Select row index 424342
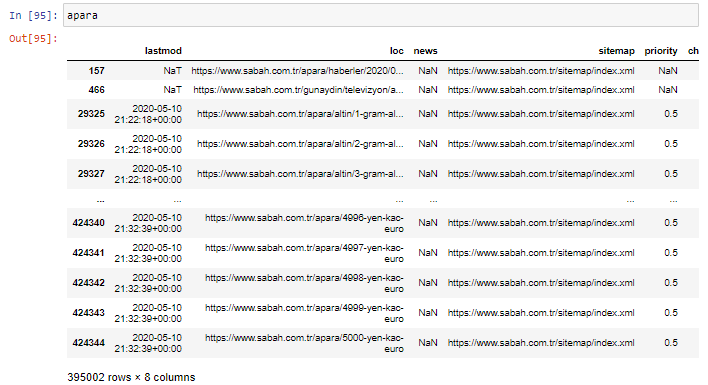 pyautogui.click(x=88, y=283)
